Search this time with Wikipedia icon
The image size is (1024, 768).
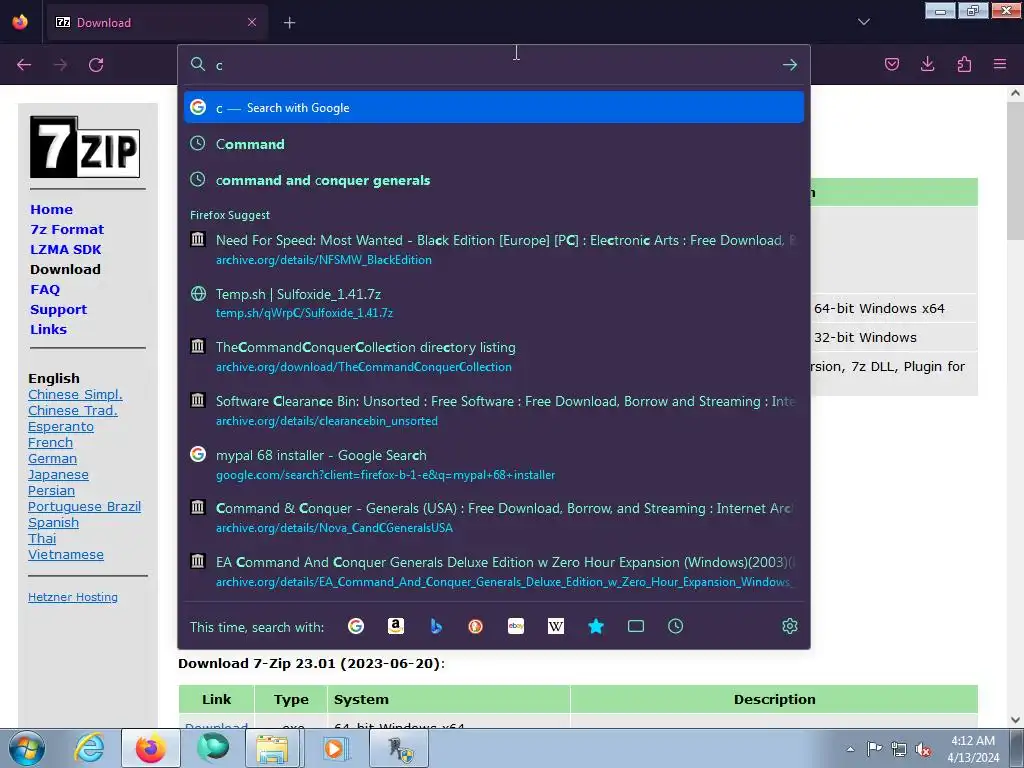pos(556,626)
